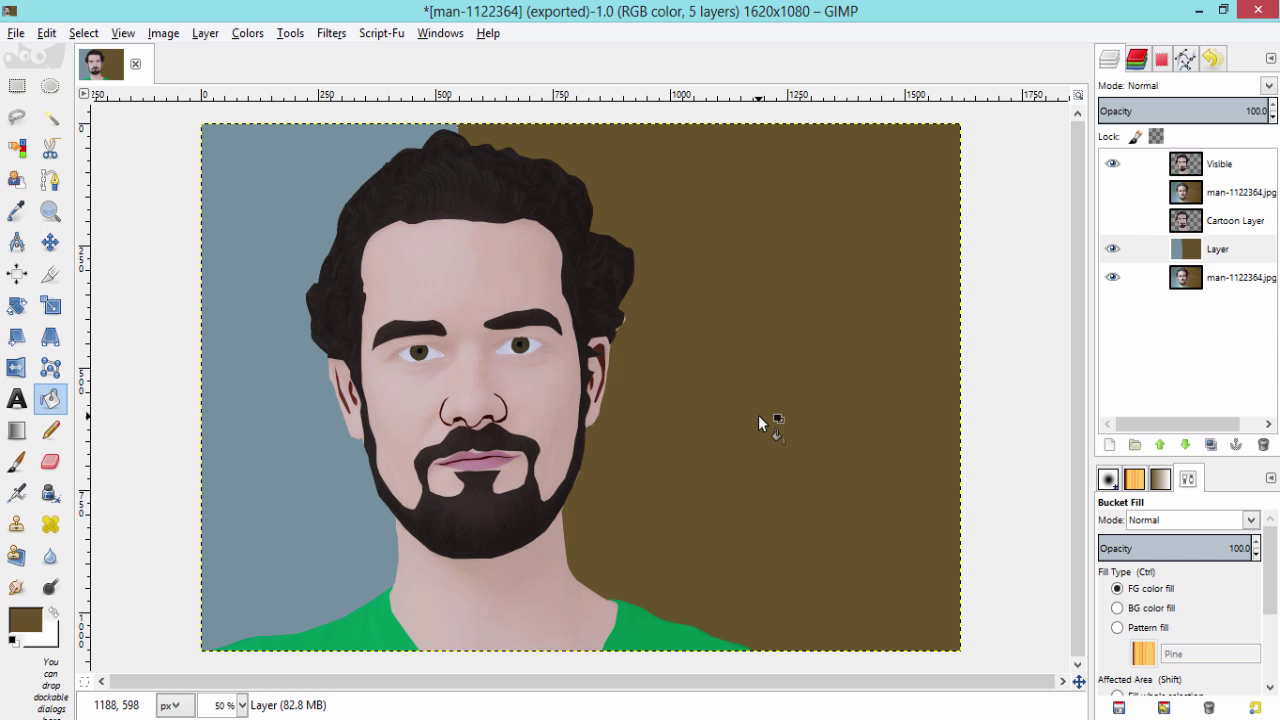Pick the Clone tool

[16, 523]
